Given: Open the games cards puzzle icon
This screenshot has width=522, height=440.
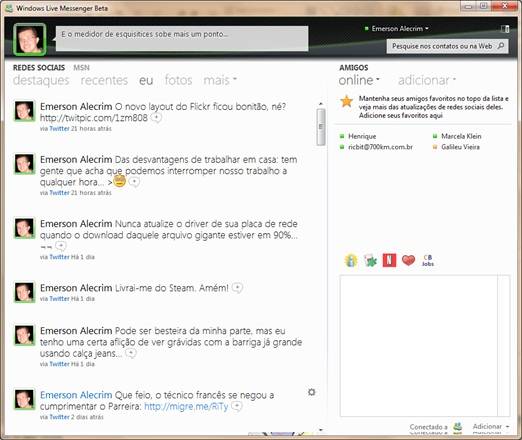Looking at the screenshot, I should click(370, 260).
